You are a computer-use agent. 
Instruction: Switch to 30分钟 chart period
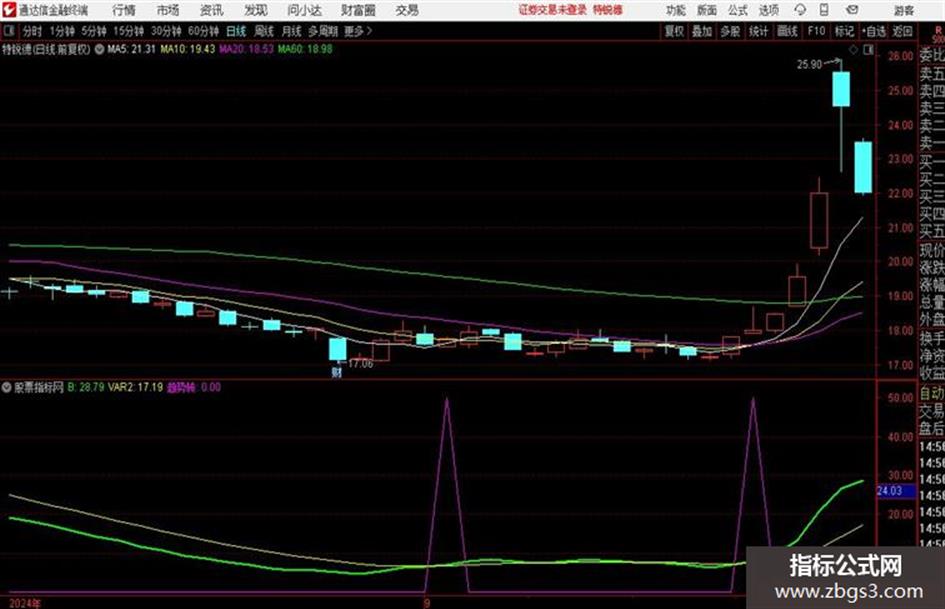(166, 31)
